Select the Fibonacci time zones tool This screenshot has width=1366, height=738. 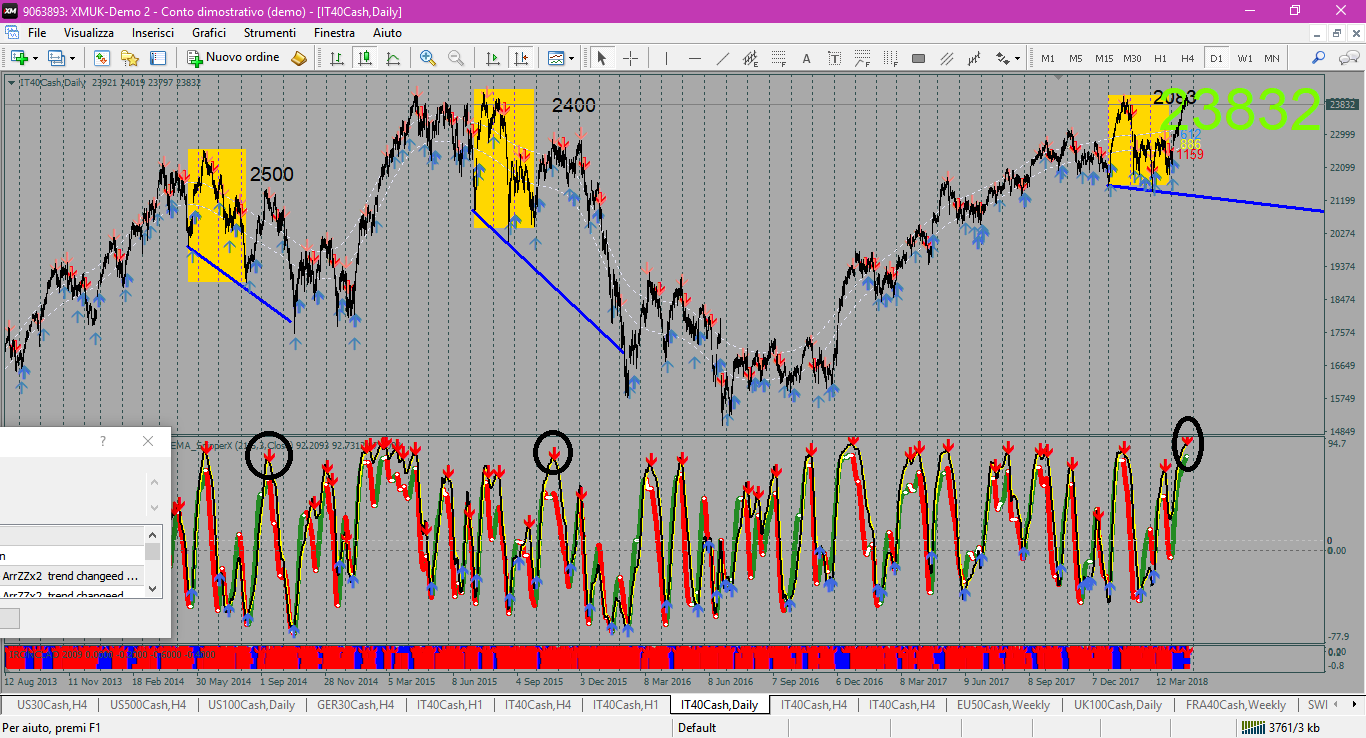point(891,58)
